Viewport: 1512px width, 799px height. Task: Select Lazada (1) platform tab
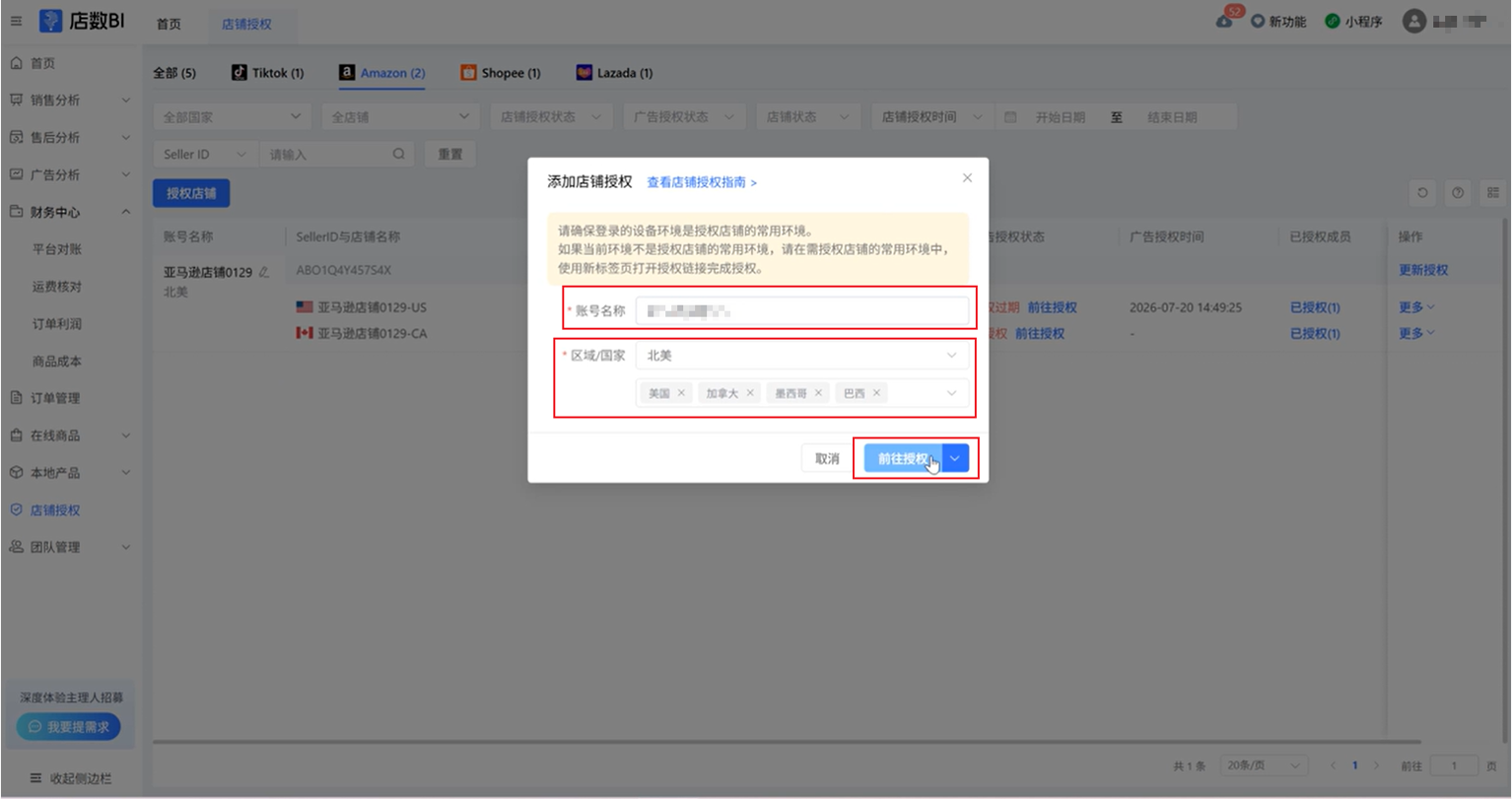[614, 73]
